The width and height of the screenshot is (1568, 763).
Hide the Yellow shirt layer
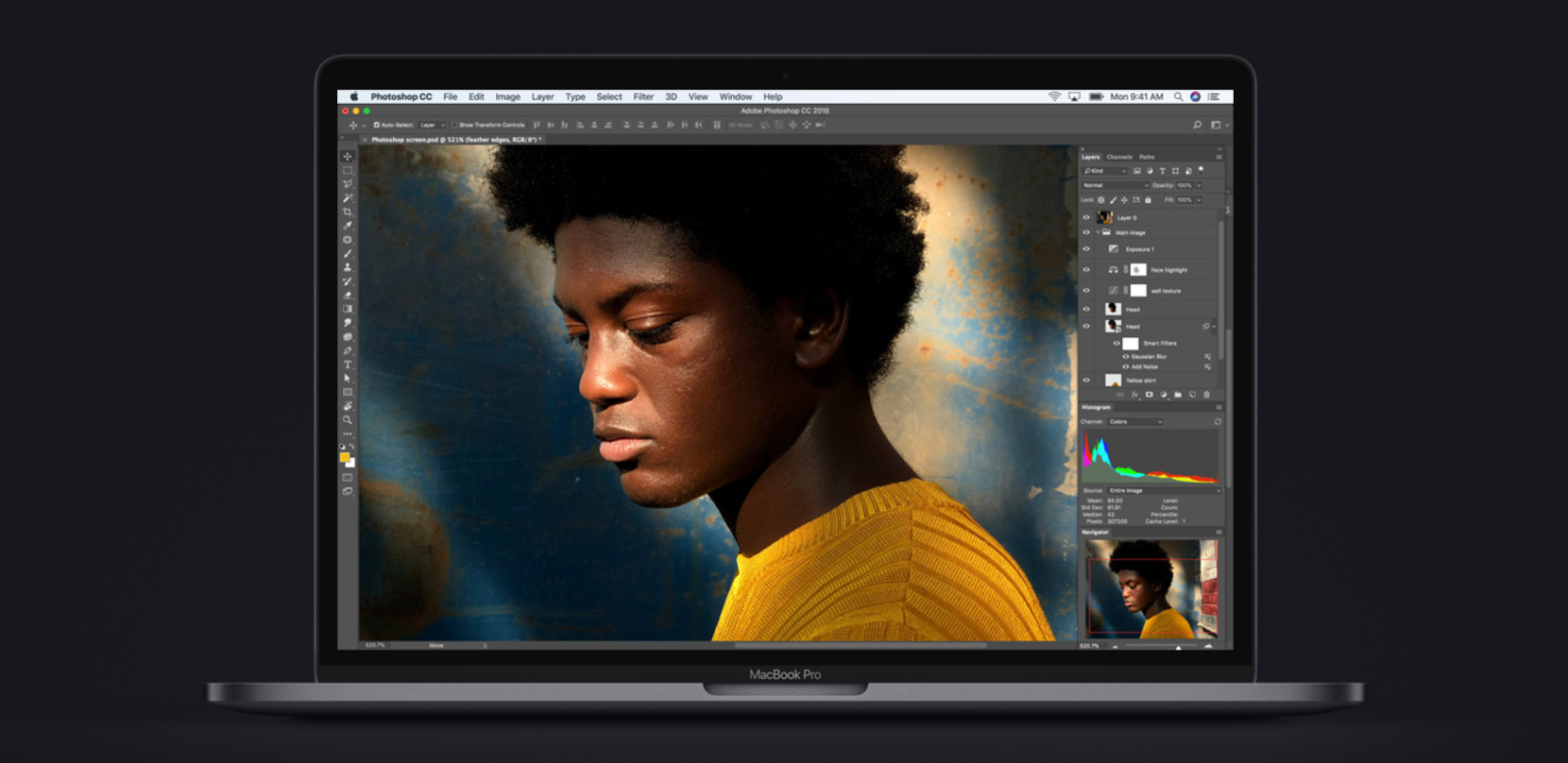click(1086, 380)
